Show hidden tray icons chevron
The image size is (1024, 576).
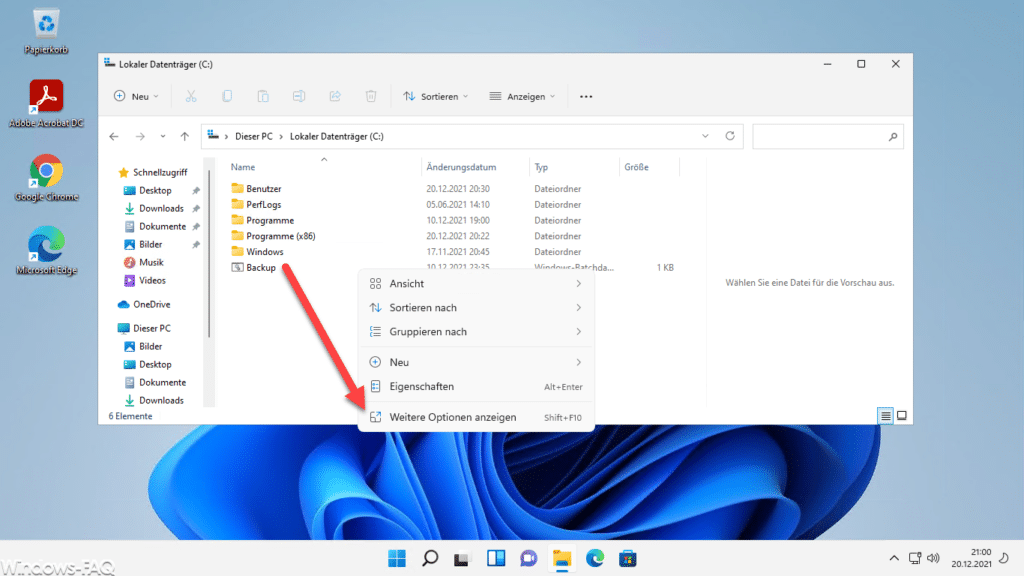tap(894, 558)
